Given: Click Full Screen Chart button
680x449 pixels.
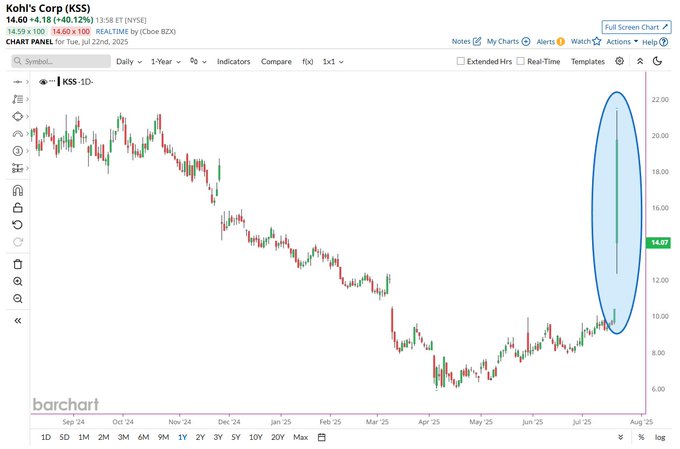Looking at the screenshot, I should pos(636,27).
